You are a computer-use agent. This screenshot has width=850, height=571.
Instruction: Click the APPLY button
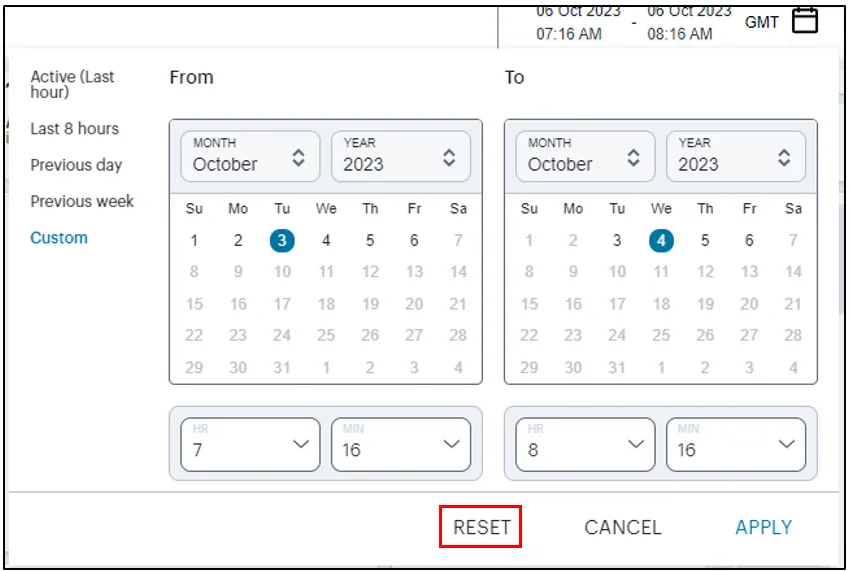(x=763, y=527)
